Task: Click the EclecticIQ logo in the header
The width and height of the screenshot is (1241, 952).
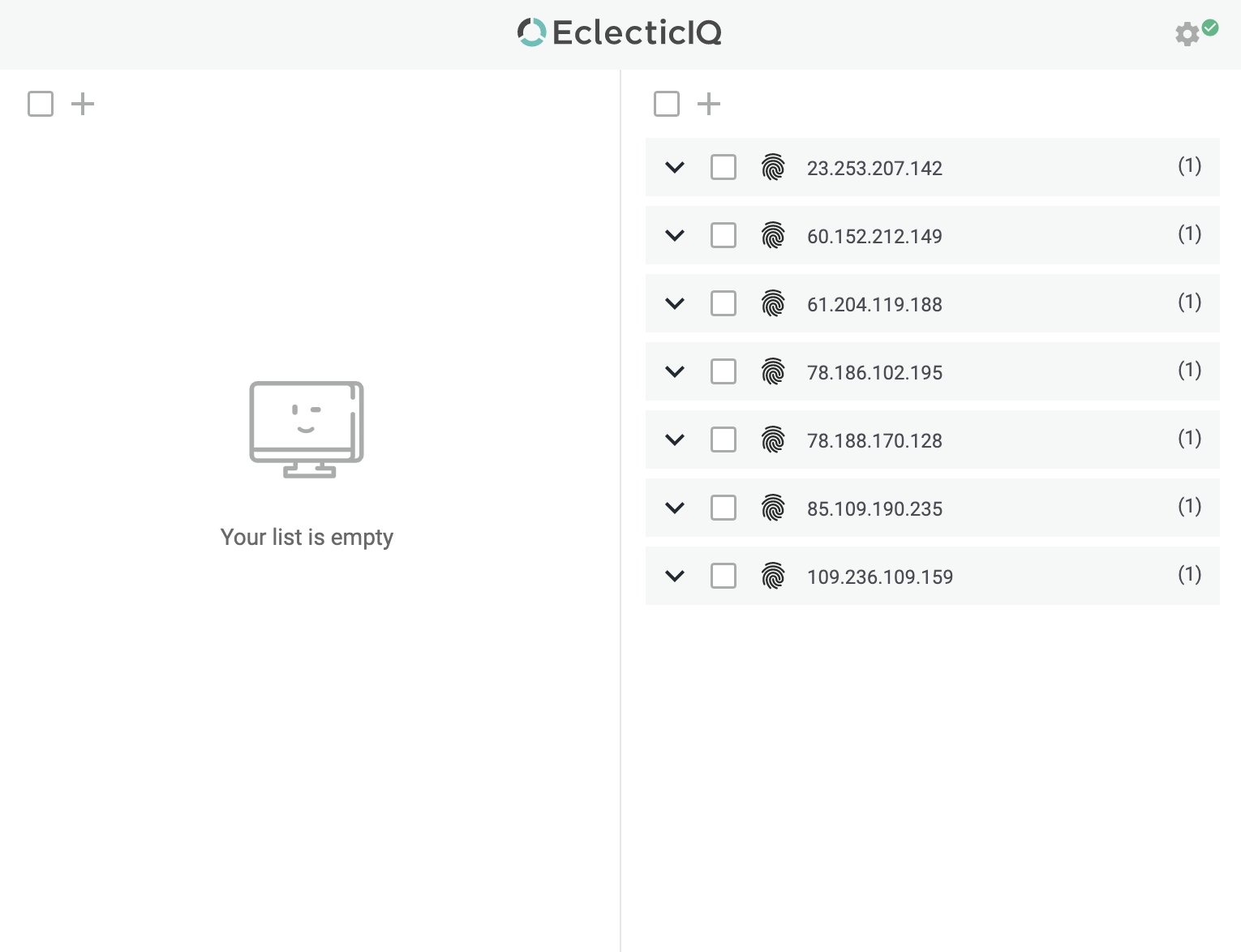Action: pyautogui.click(x=619, y=32)
